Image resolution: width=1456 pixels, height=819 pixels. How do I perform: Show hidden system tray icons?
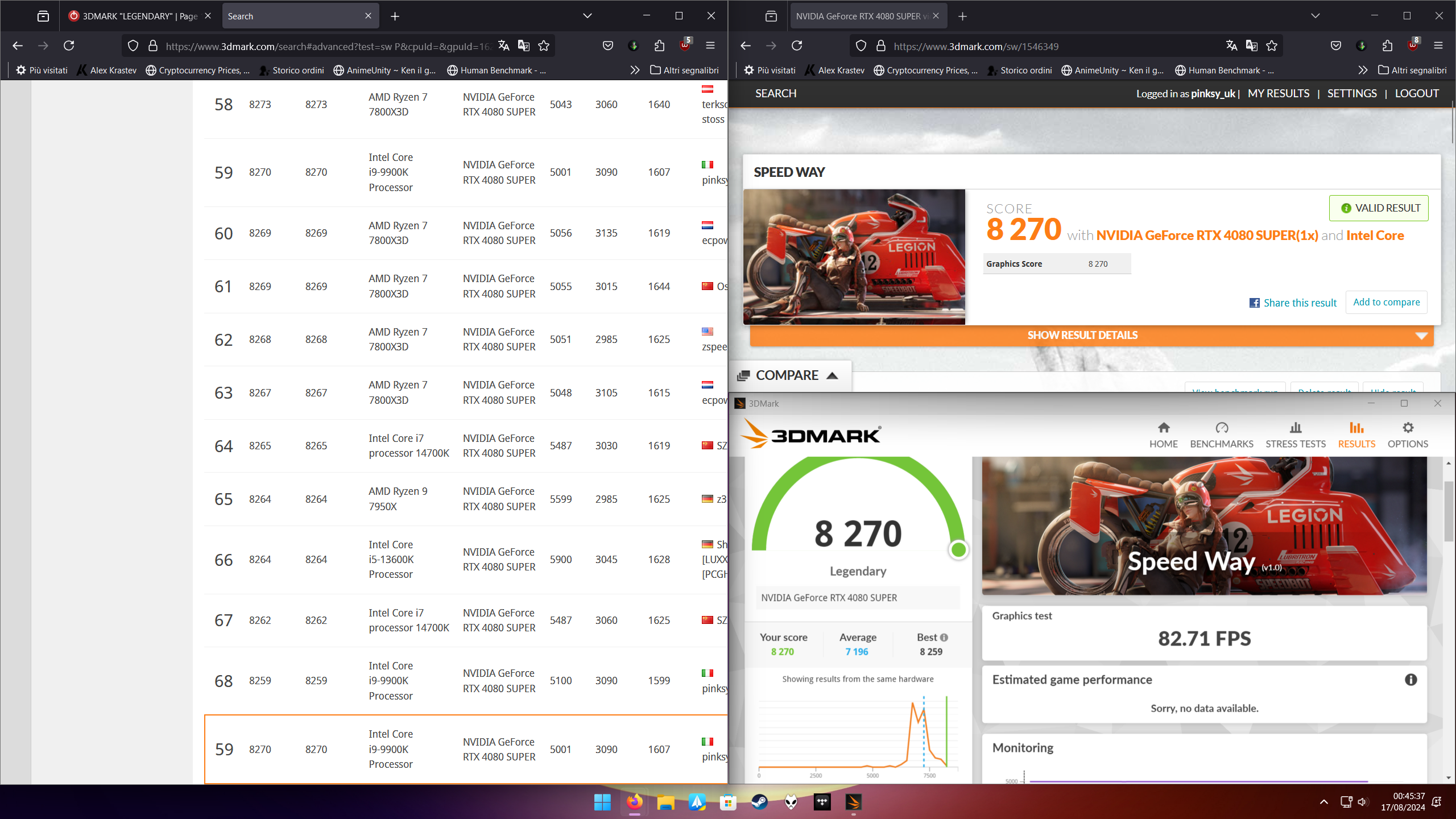click(x=1324, y=802)
